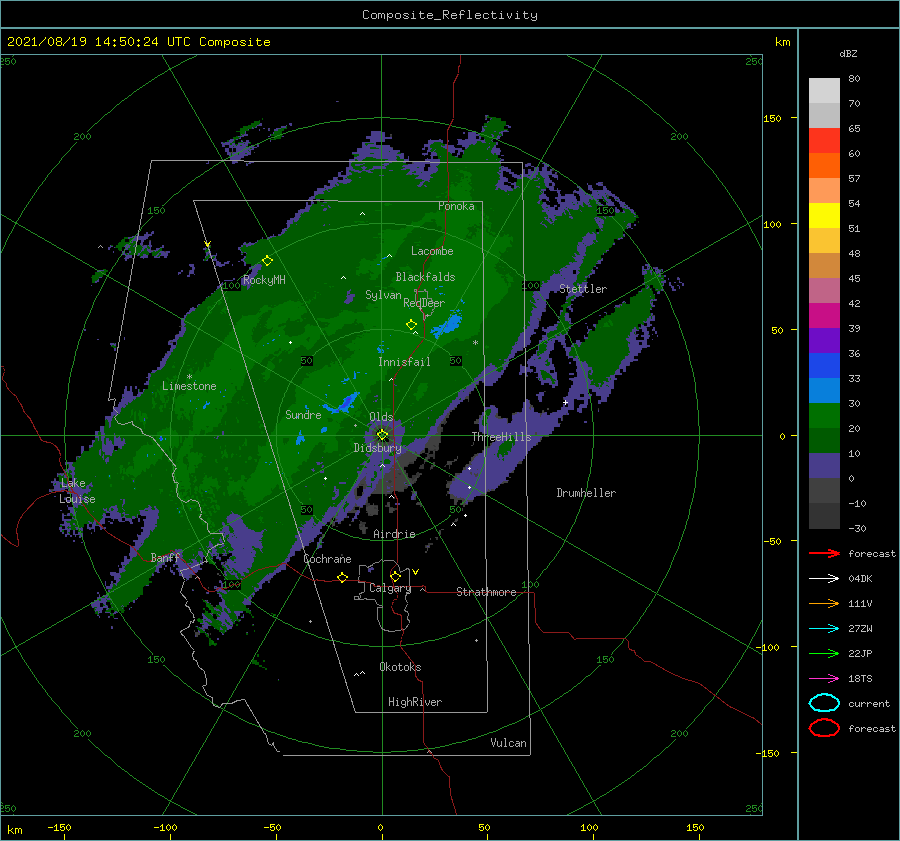Click the magenta 18TS arrow icon
The height and width of the screenshot is (841, 900).
[824, 679]
